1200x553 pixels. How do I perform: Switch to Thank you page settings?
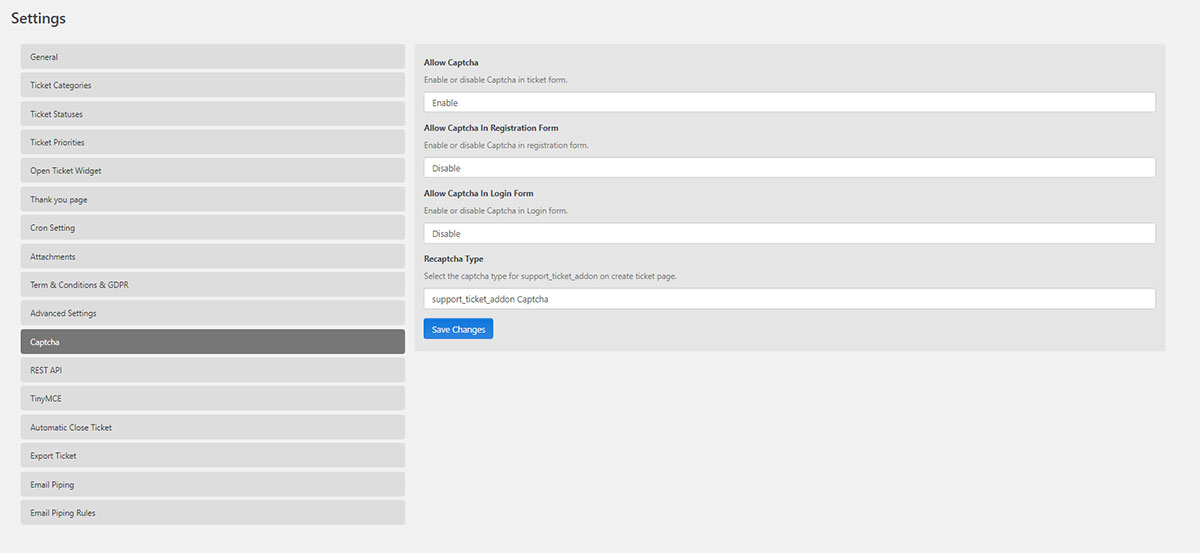pyautogui.click(x=212, y=199)
